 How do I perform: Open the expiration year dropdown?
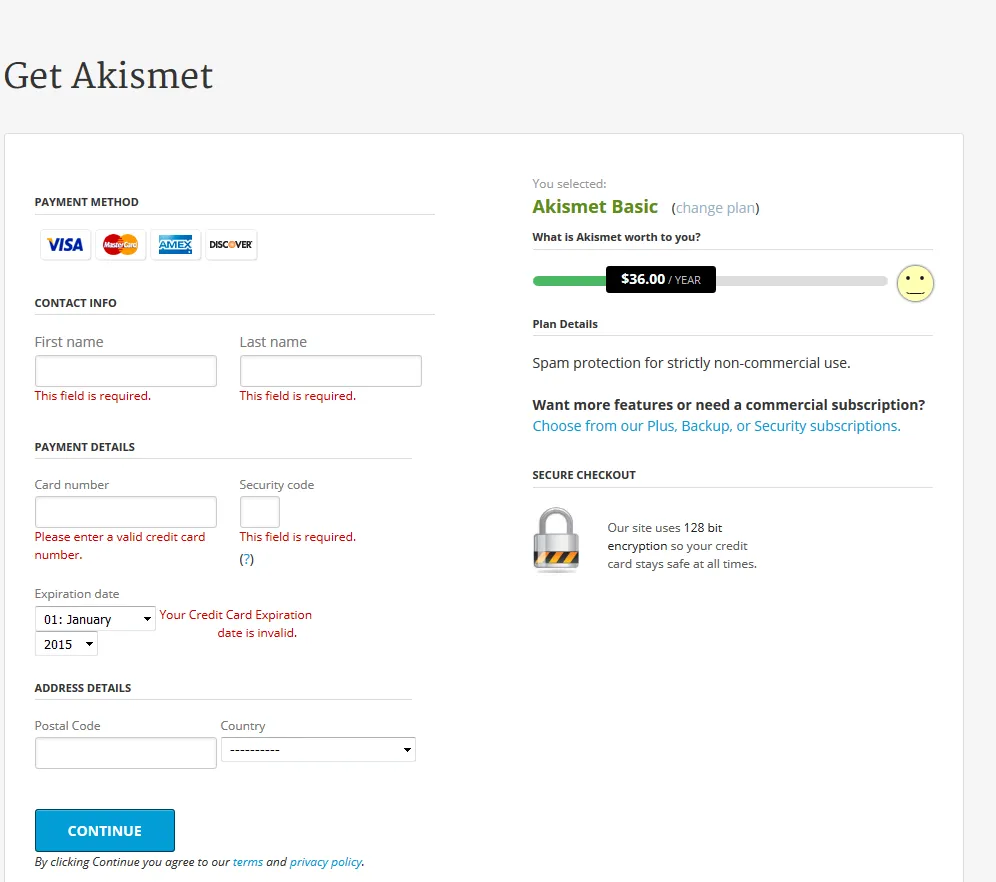[66, 644]
